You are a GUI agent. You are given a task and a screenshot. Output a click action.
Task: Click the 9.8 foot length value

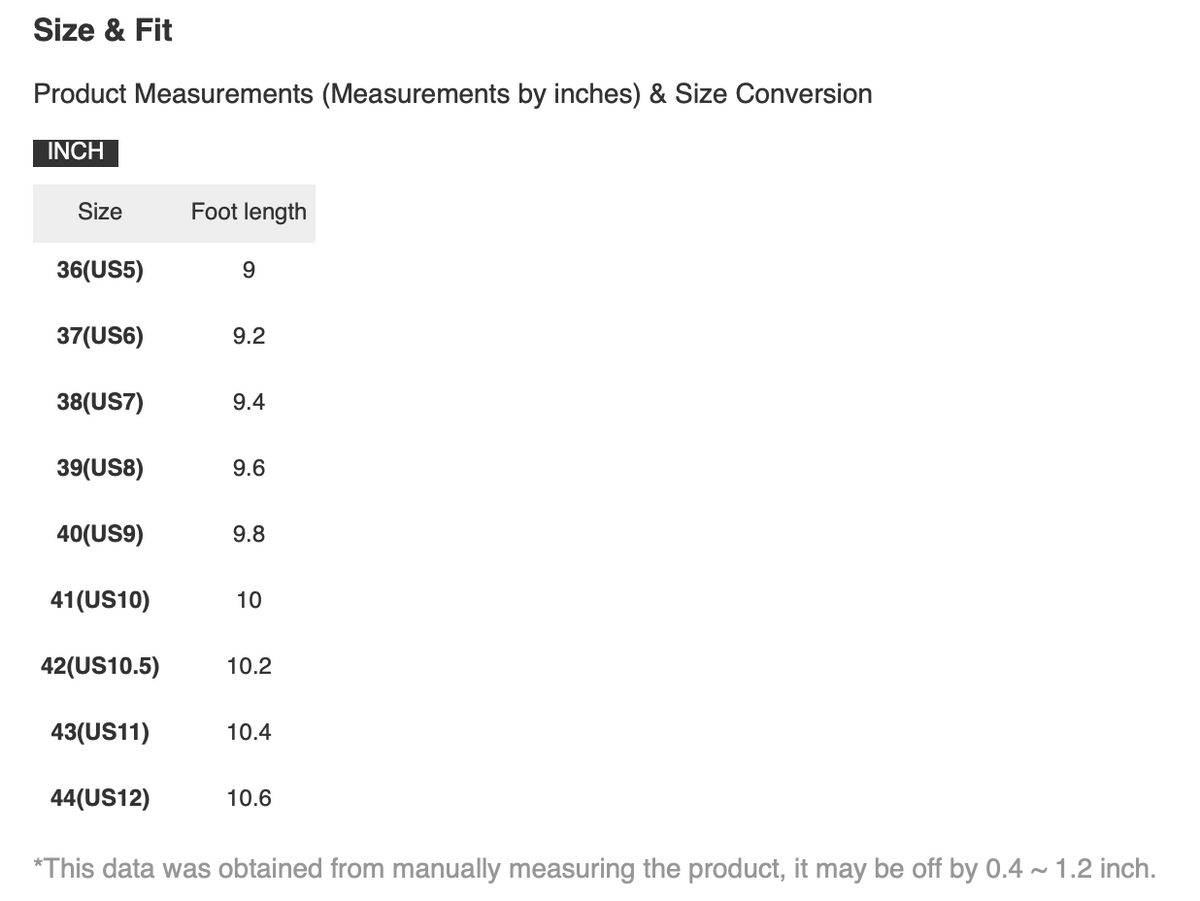tap(249, 535)
